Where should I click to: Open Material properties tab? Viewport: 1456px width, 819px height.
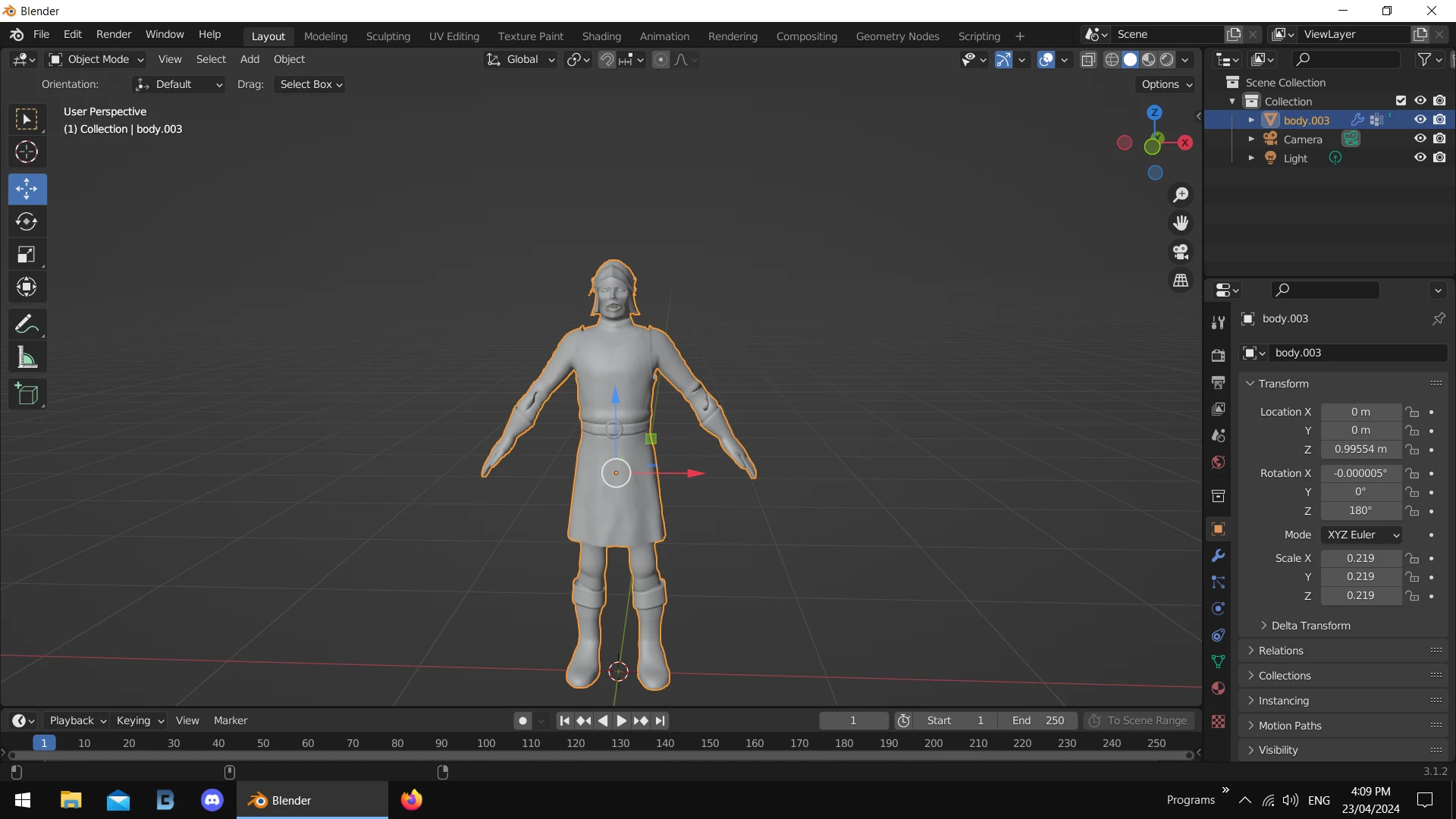click(1218, 688)
